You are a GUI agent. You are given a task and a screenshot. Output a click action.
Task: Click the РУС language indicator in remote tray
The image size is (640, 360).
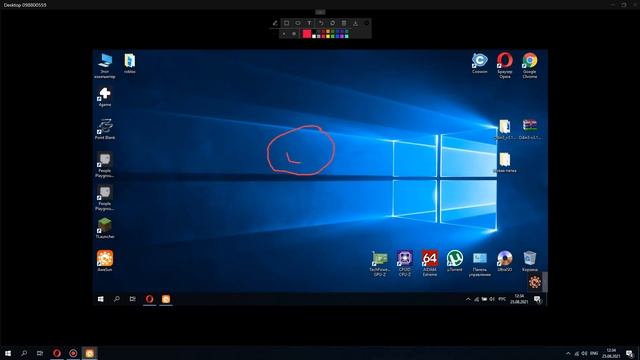coord(502,299)
